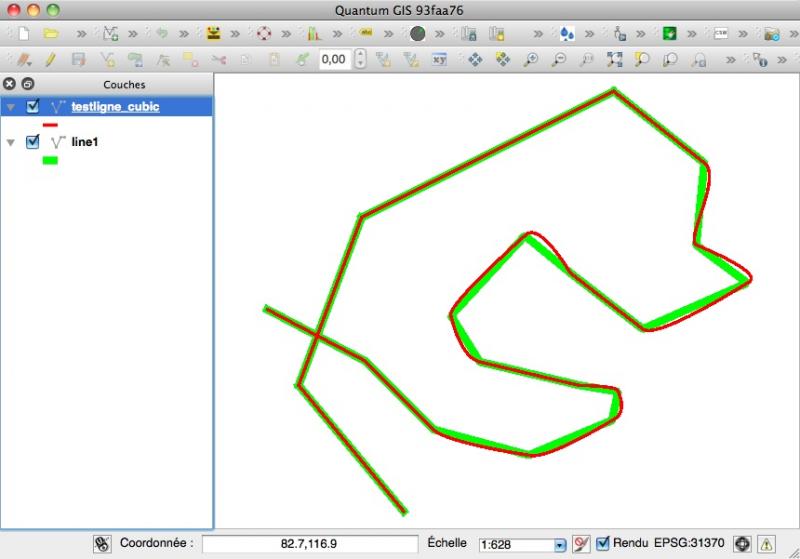Collapse the line1 layer legend
The width and height of the screenshot is (800, 559).
tap(11, 142)
